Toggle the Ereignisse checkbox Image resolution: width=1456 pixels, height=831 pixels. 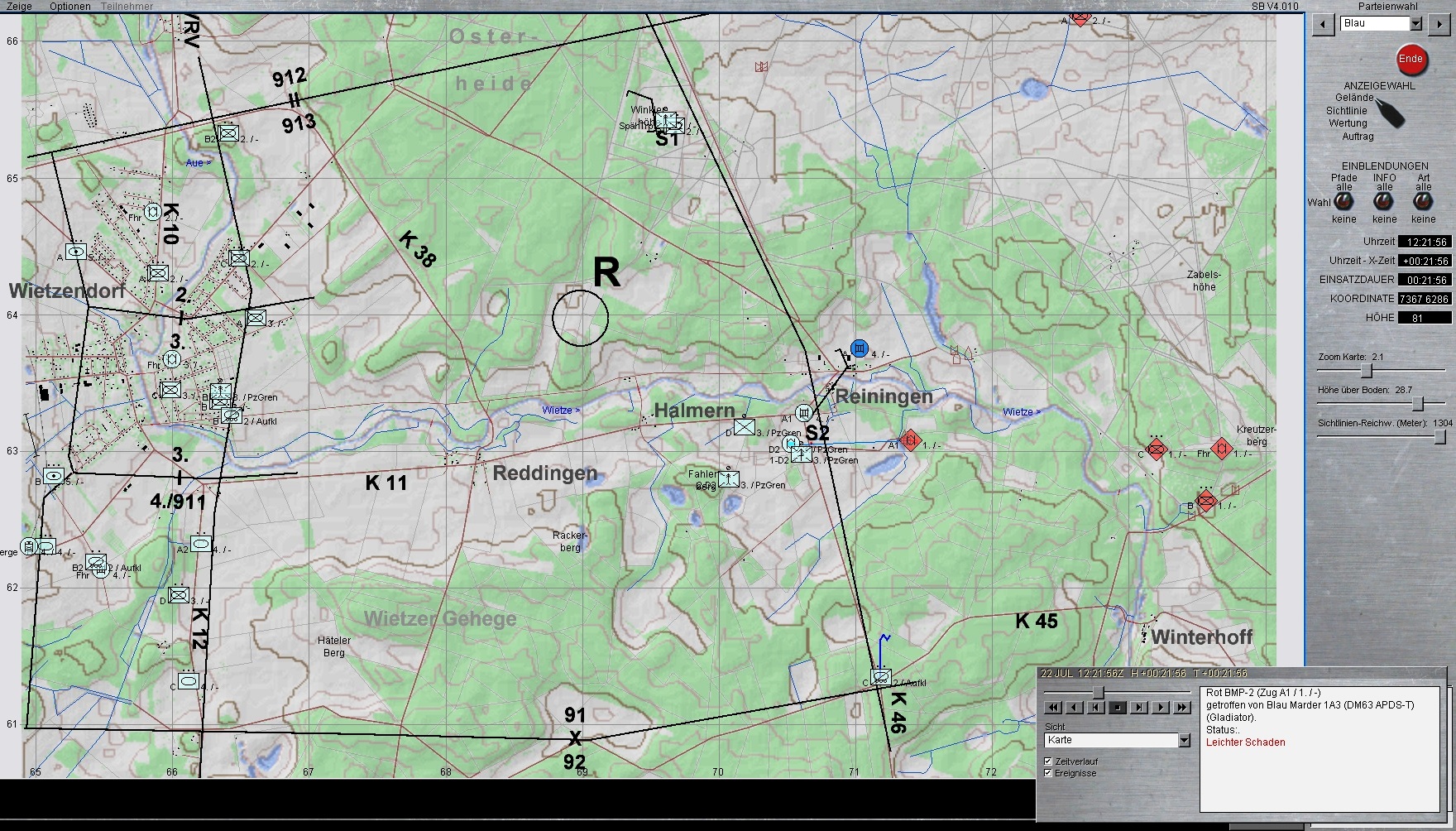tap(1048, 773)
